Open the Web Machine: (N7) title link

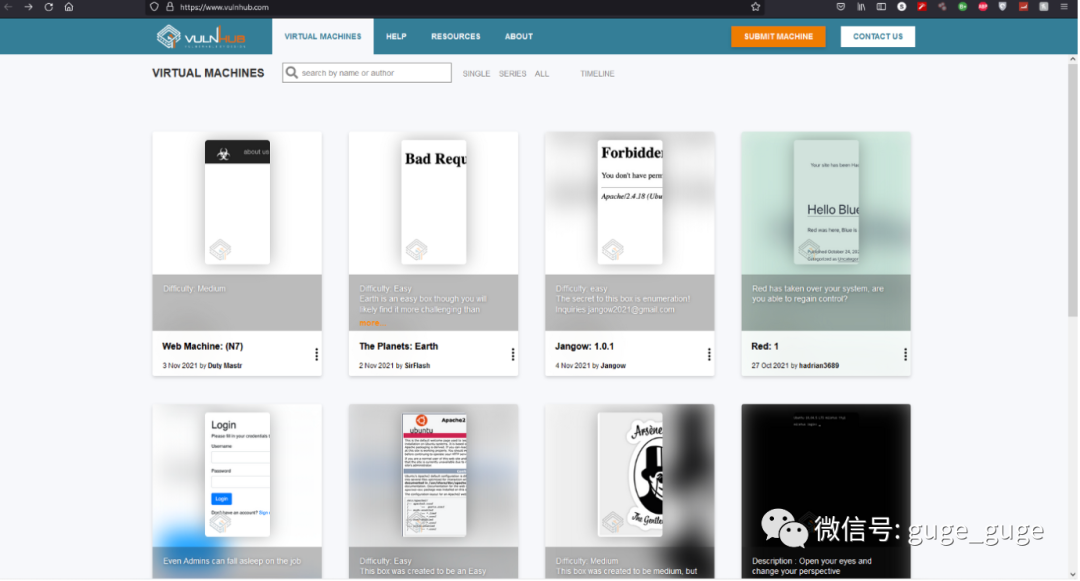point(202,346)
